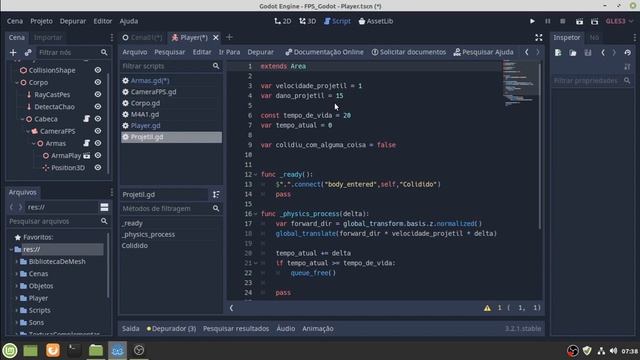
Task: Click the instance scene link icon
Action: pyautogui.click(x=28, y=52)
